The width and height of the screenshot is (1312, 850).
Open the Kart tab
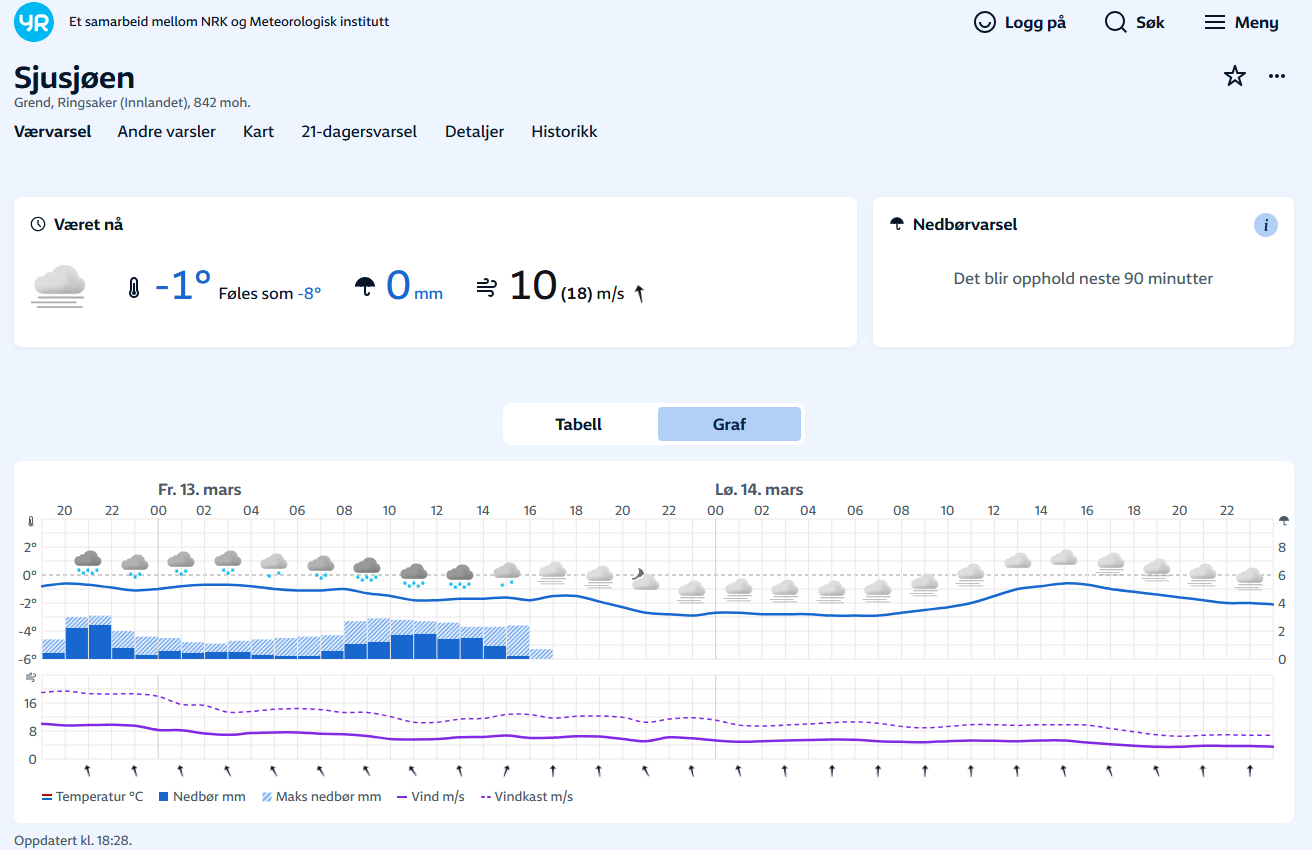(258, 131)
